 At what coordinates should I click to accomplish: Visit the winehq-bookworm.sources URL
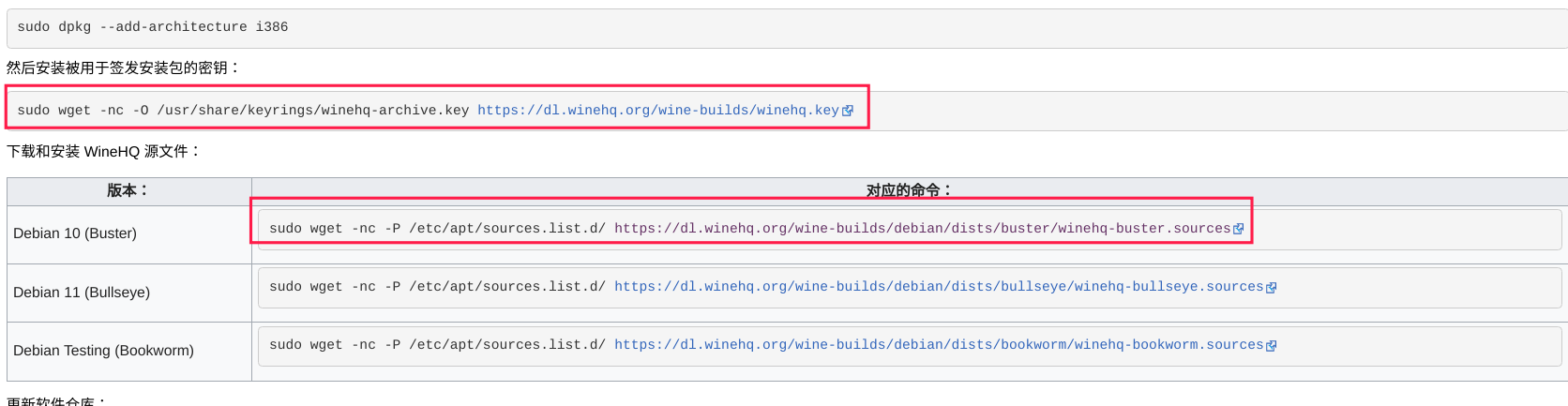pos(938,345)
